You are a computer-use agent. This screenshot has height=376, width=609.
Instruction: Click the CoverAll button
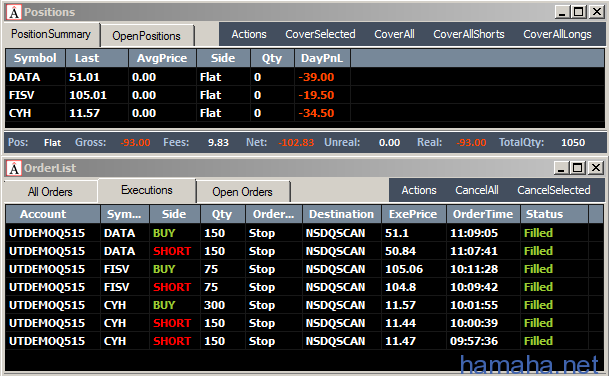click(394, 34)
